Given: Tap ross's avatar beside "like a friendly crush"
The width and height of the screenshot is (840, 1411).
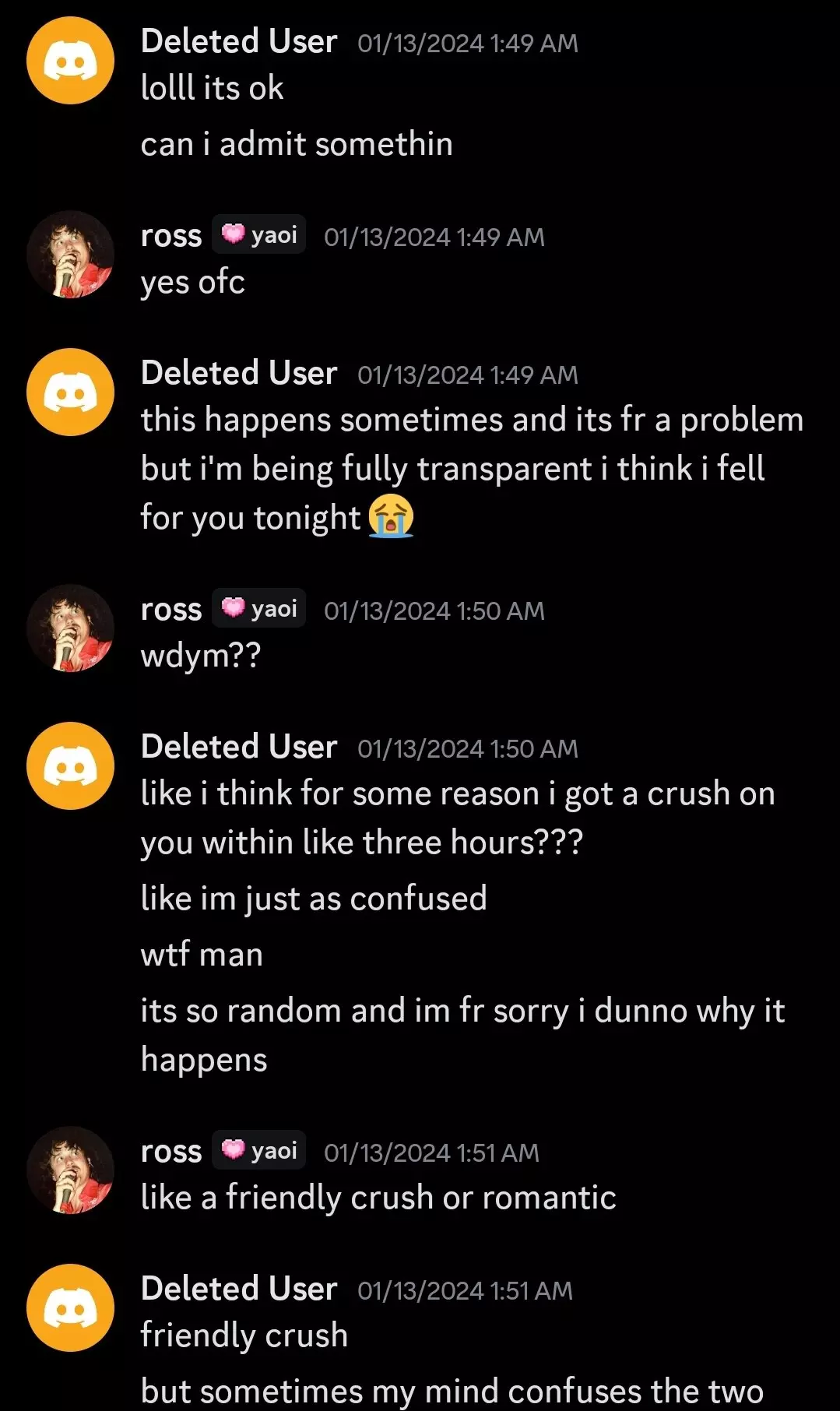Looking at the screenshot, I should click(70, 1170).
